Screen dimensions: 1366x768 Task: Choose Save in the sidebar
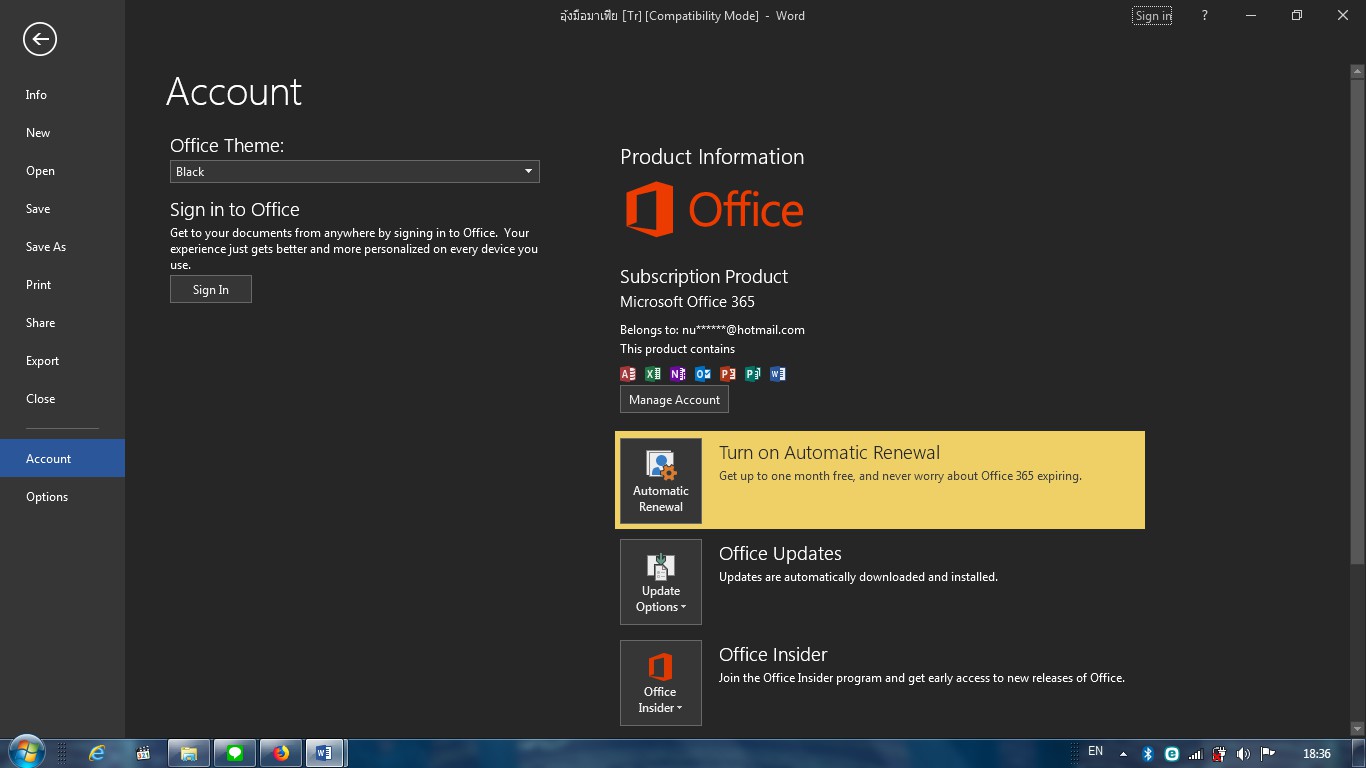[x=62, y=209]
